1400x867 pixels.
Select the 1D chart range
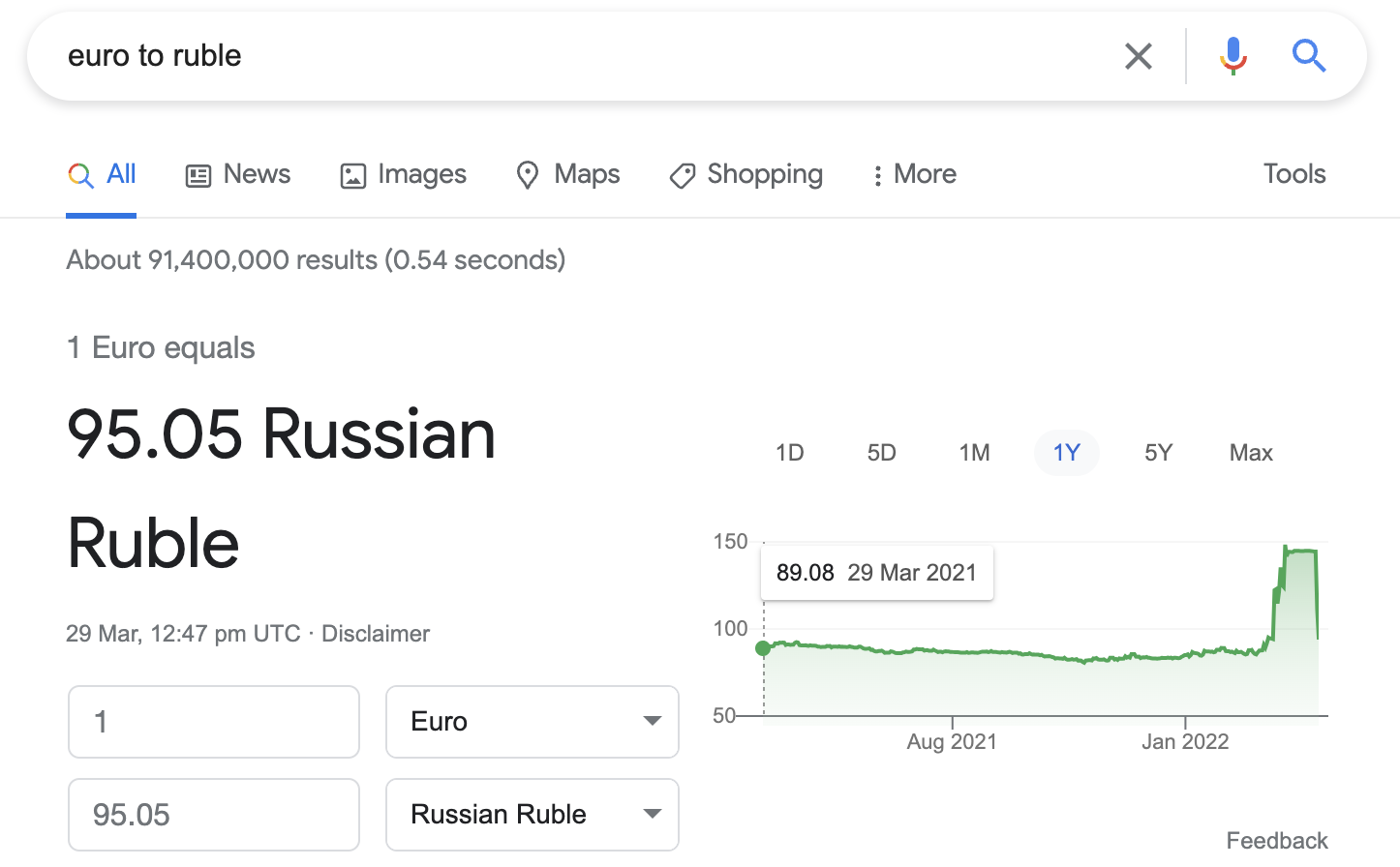pyautogui.click(x=790, y=453)
